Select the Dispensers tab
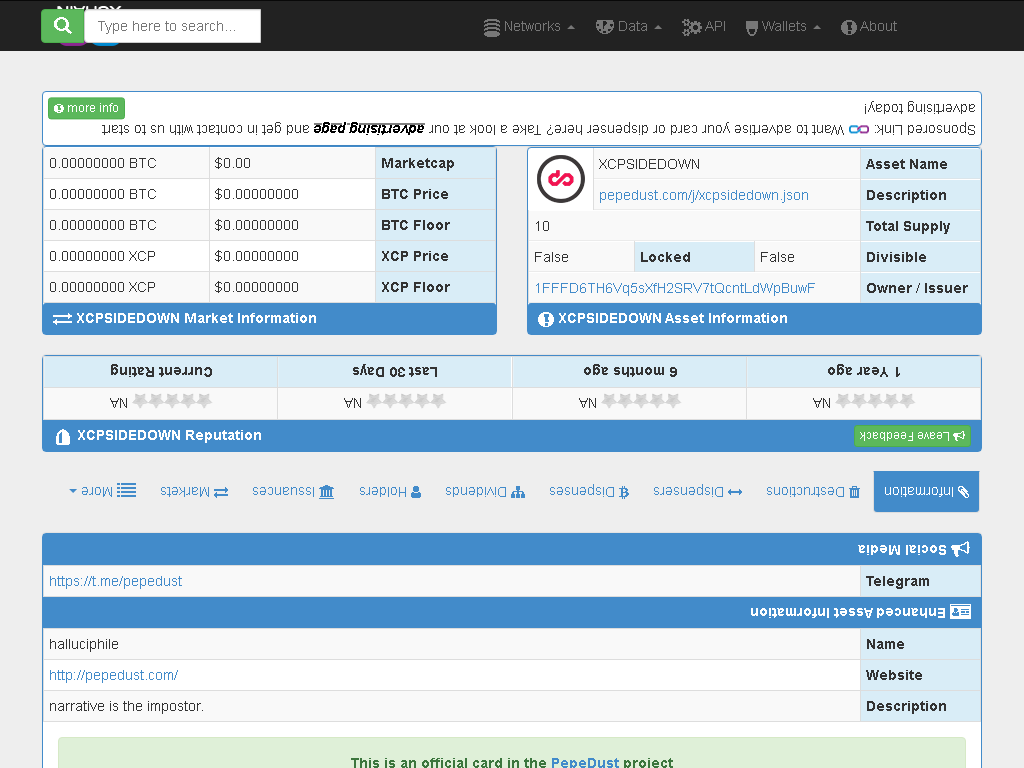Screen dimensions: 1024x768 coord(698,491)
